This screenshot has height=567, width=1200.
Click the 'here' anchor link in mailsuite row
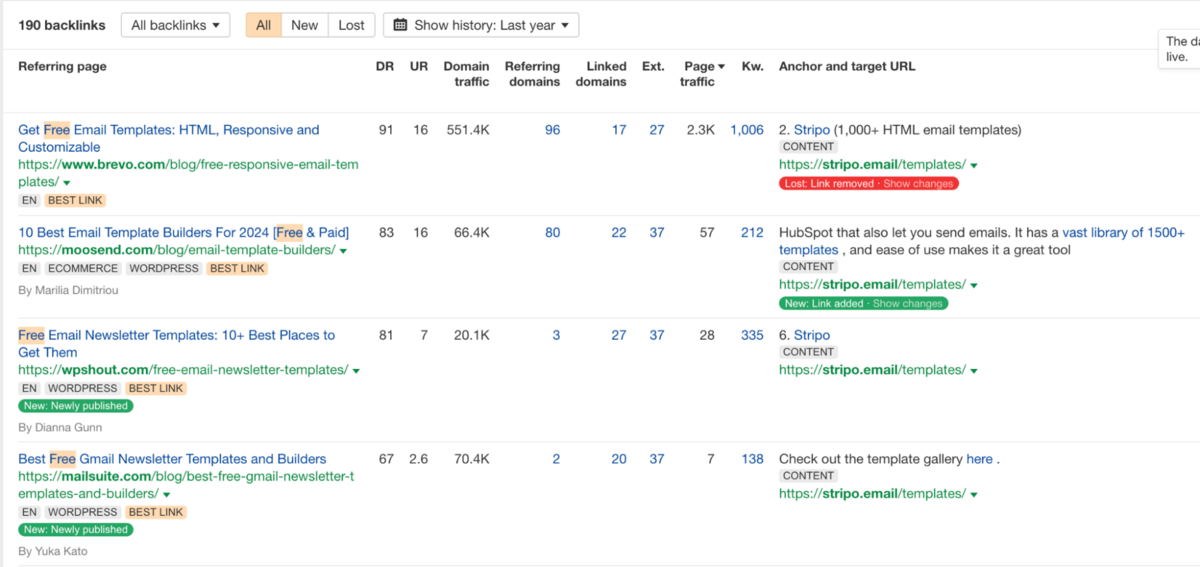point(979,459)
